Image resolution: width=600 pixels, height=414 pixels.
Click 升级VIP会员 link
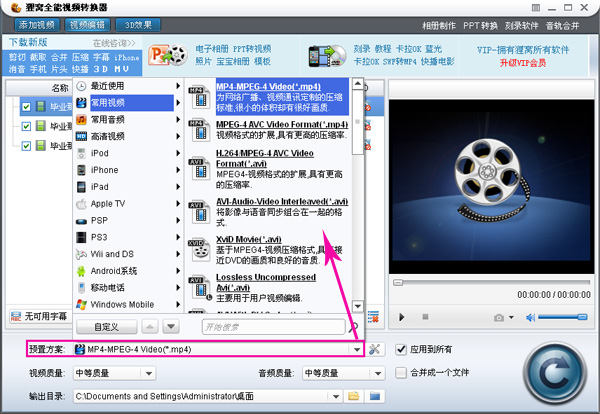coord(523,63)
